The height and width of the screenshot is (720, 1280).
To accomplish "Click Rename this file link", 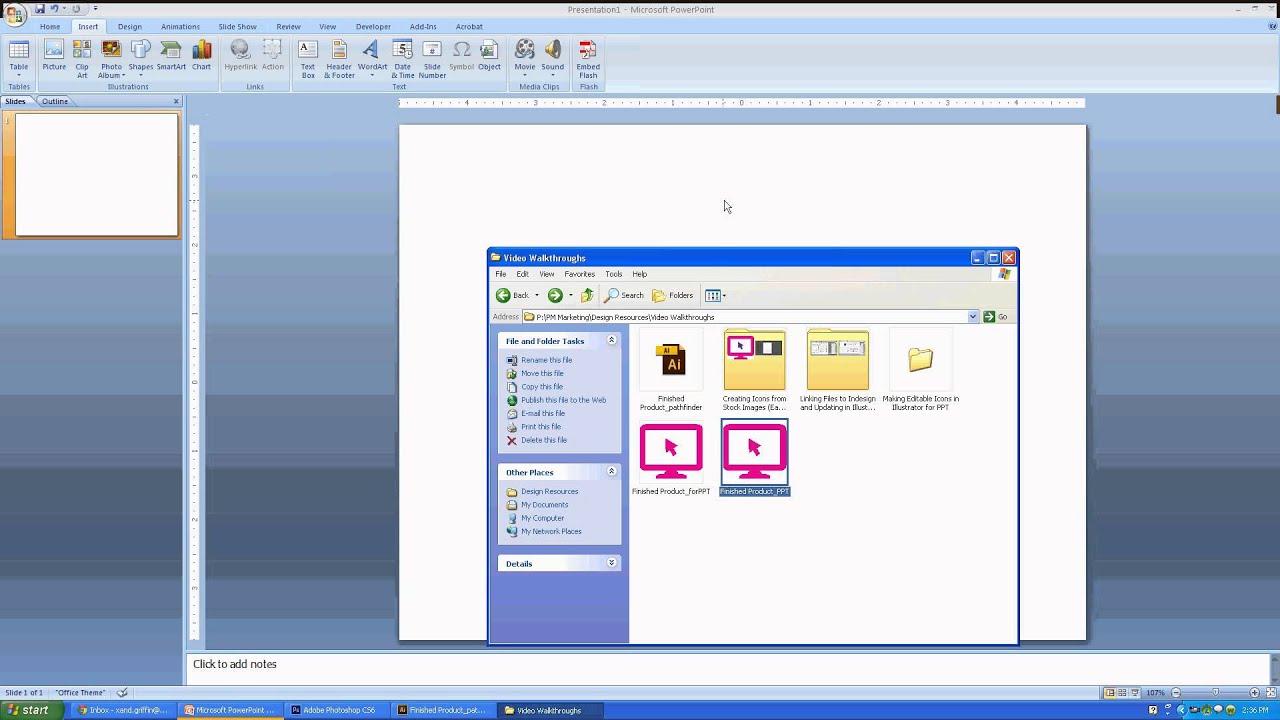I will (546, 360).
